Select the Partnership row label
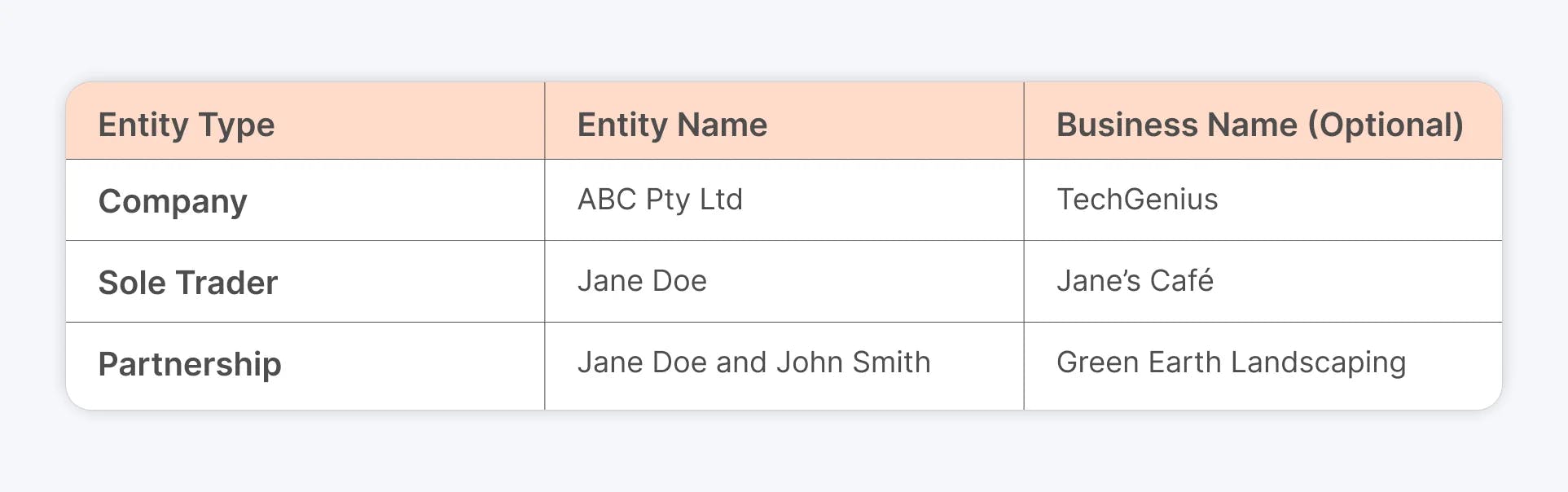Screen dimensions: 1568x492 pos(190,364)
